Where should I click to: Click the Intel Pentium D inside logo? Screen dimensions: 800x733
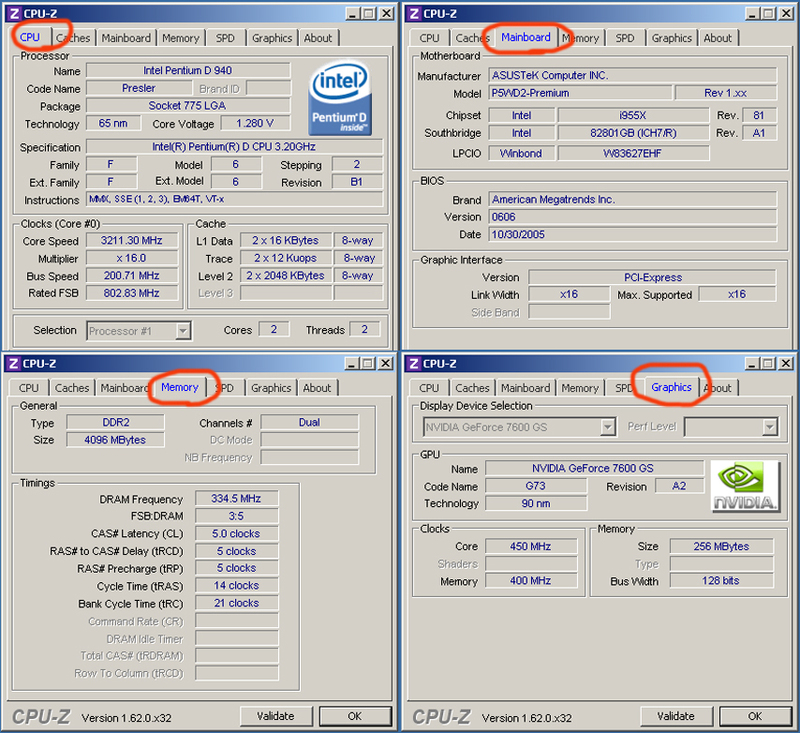pyautogui.click(x=340, y=97)
